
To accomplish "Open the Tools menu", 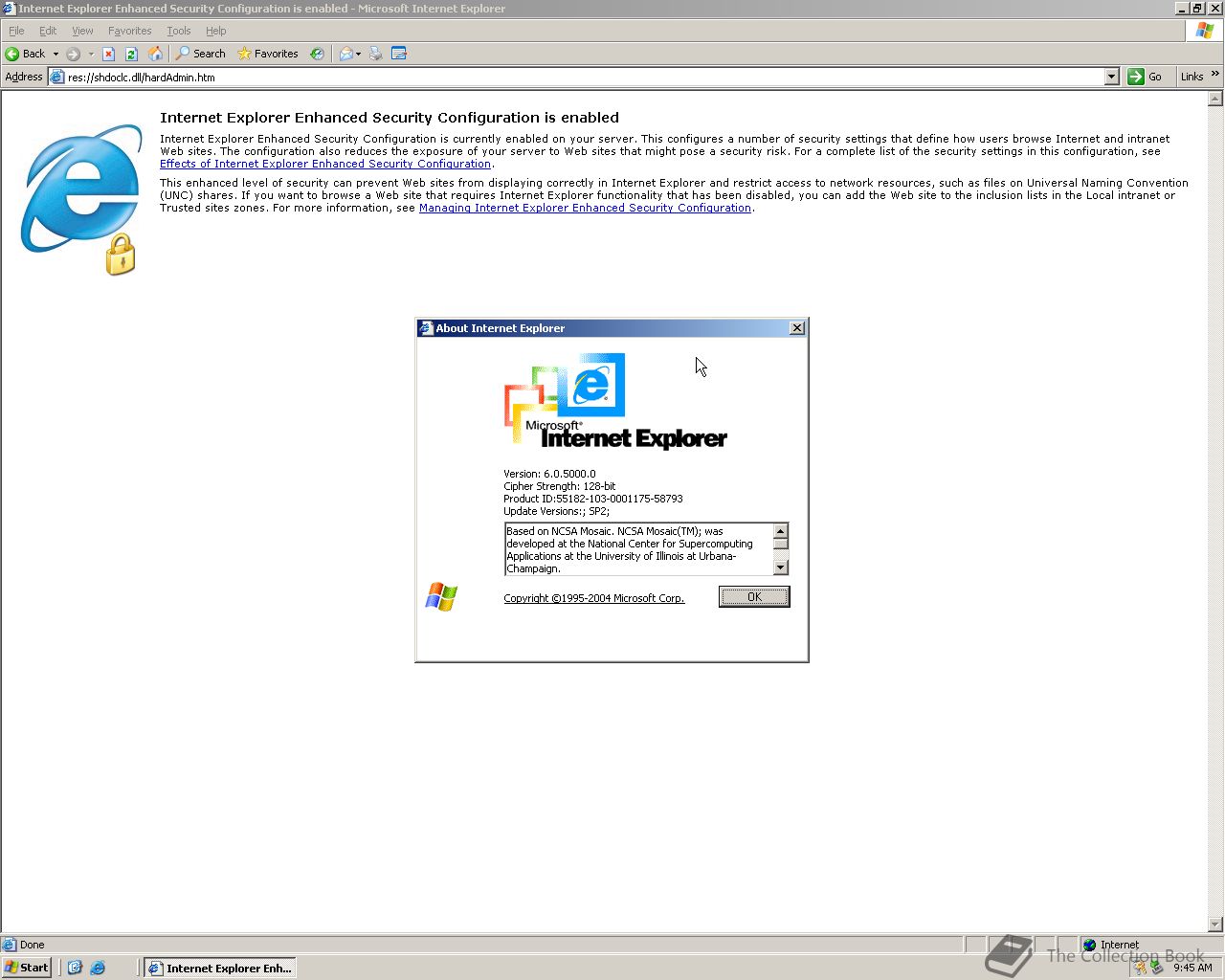I will [178, 31].
